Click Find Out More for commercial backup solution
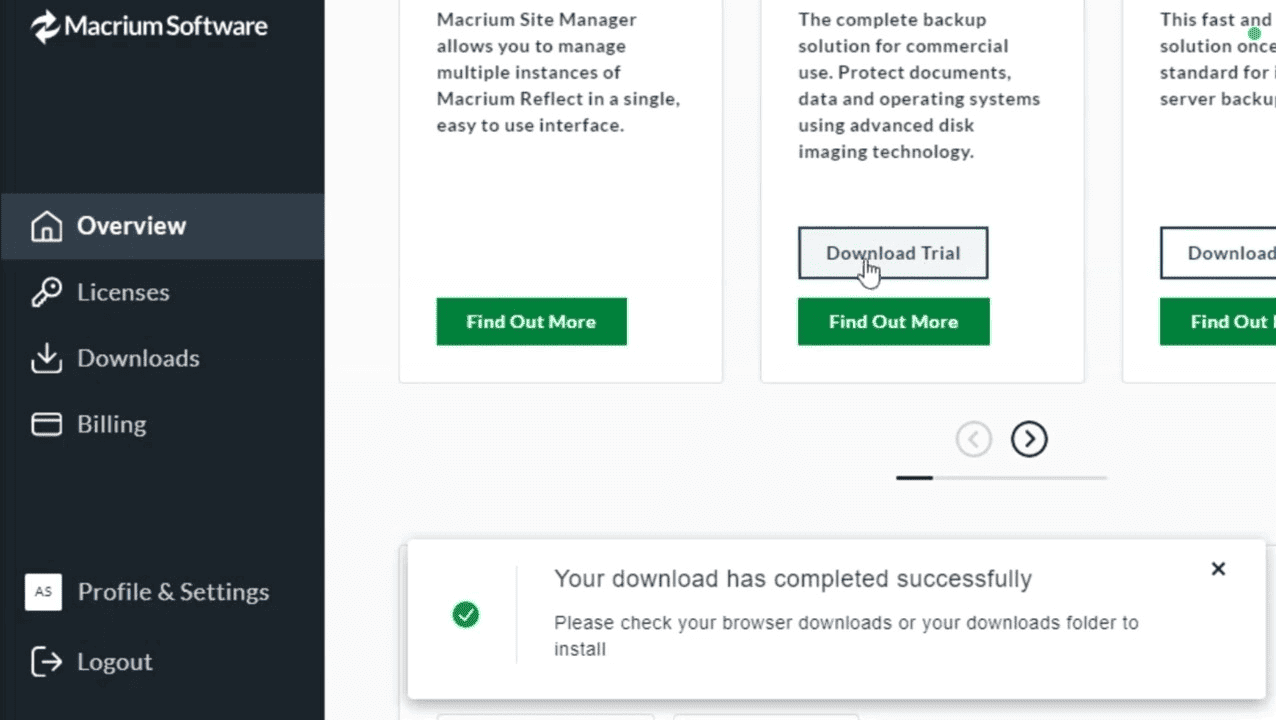 pyautogui.click(x=894, y=322)
